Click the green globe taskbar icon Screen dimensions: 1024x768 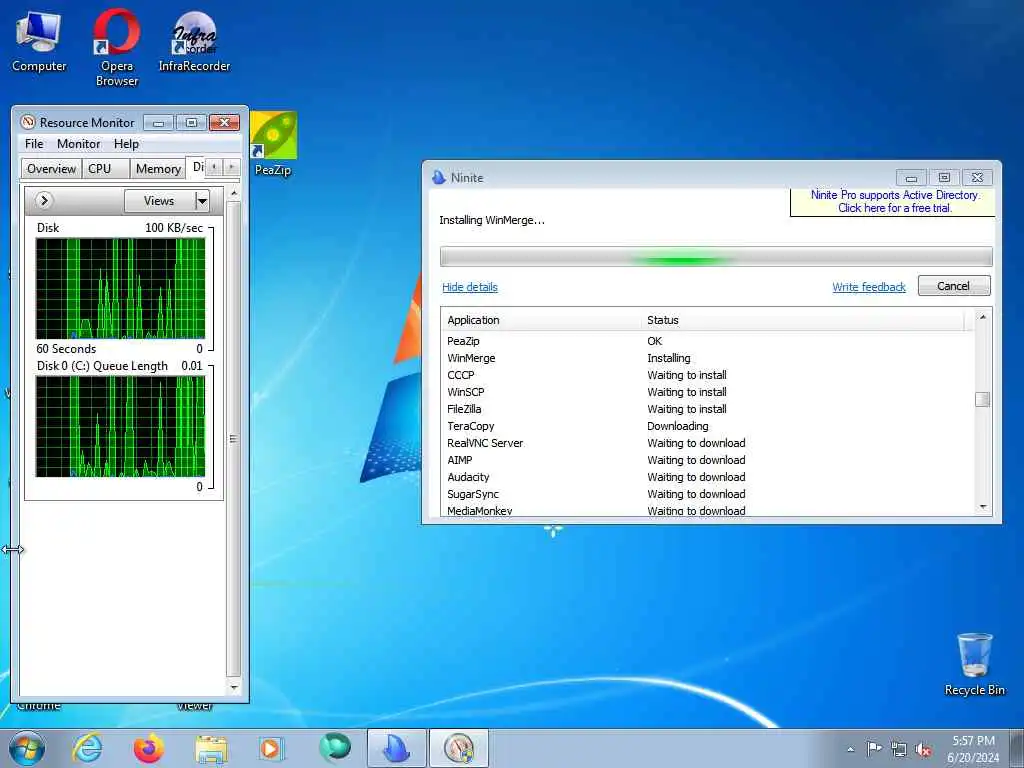[x=334, y=747]
